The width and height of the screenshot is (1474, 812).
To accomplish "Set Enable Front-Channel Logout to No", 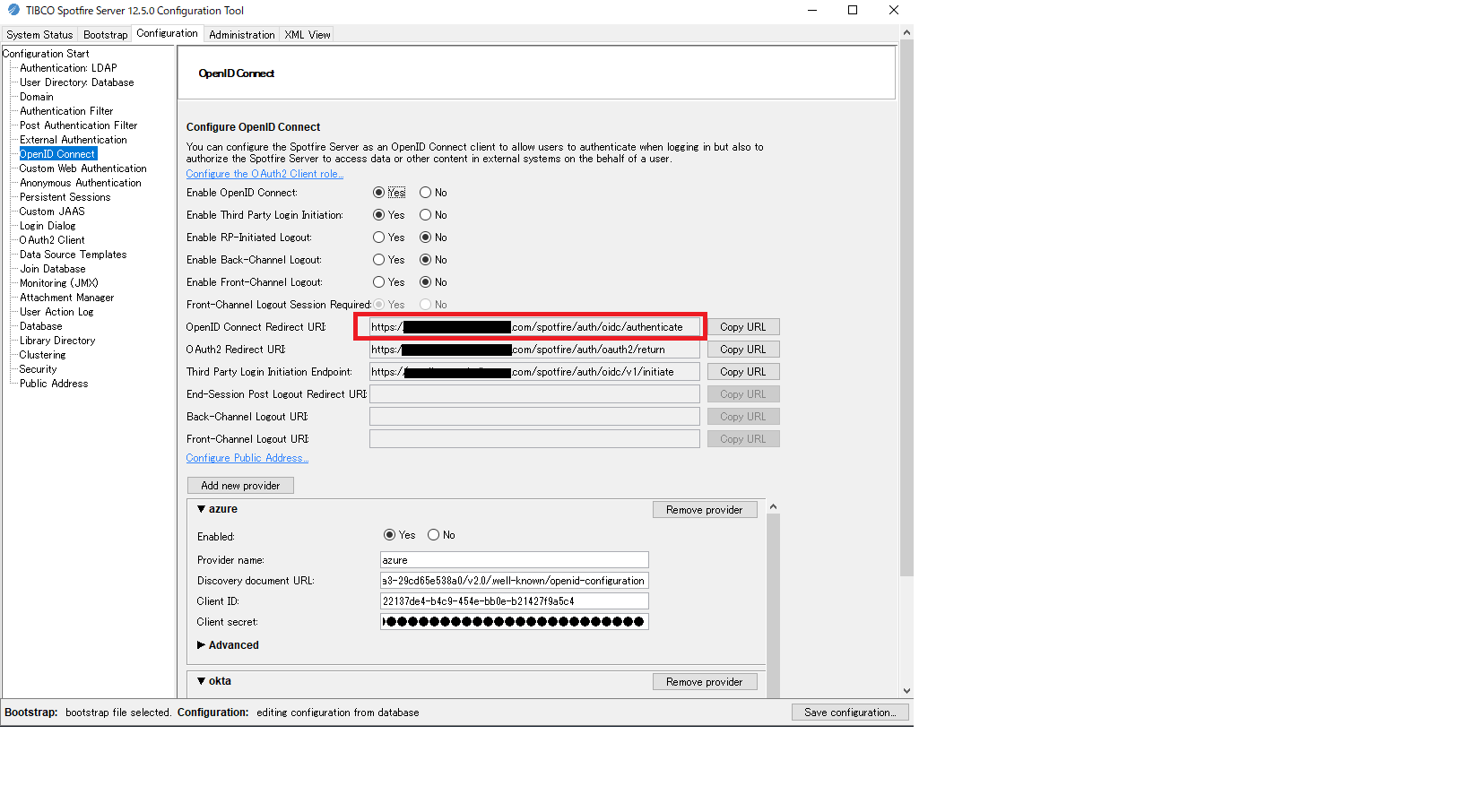I will click(x=426, y=282).
